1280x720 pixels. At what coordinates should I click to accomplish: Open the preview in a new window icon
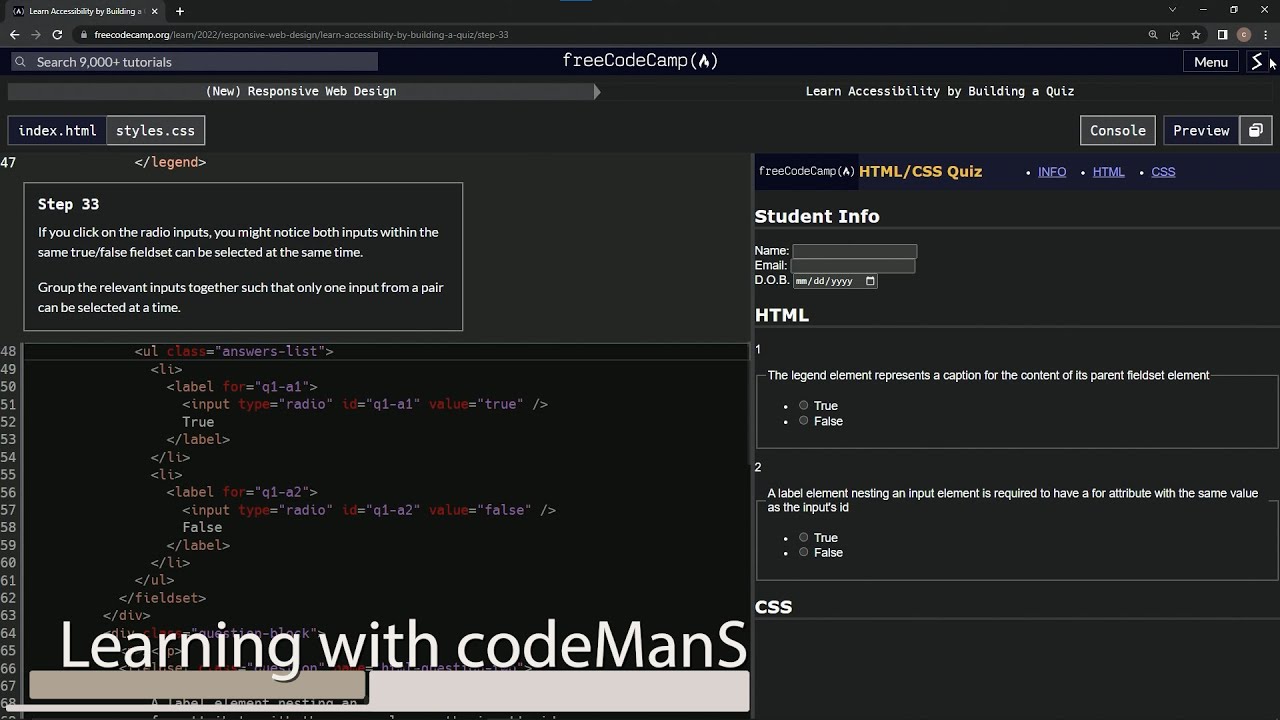coord(1256,130)
